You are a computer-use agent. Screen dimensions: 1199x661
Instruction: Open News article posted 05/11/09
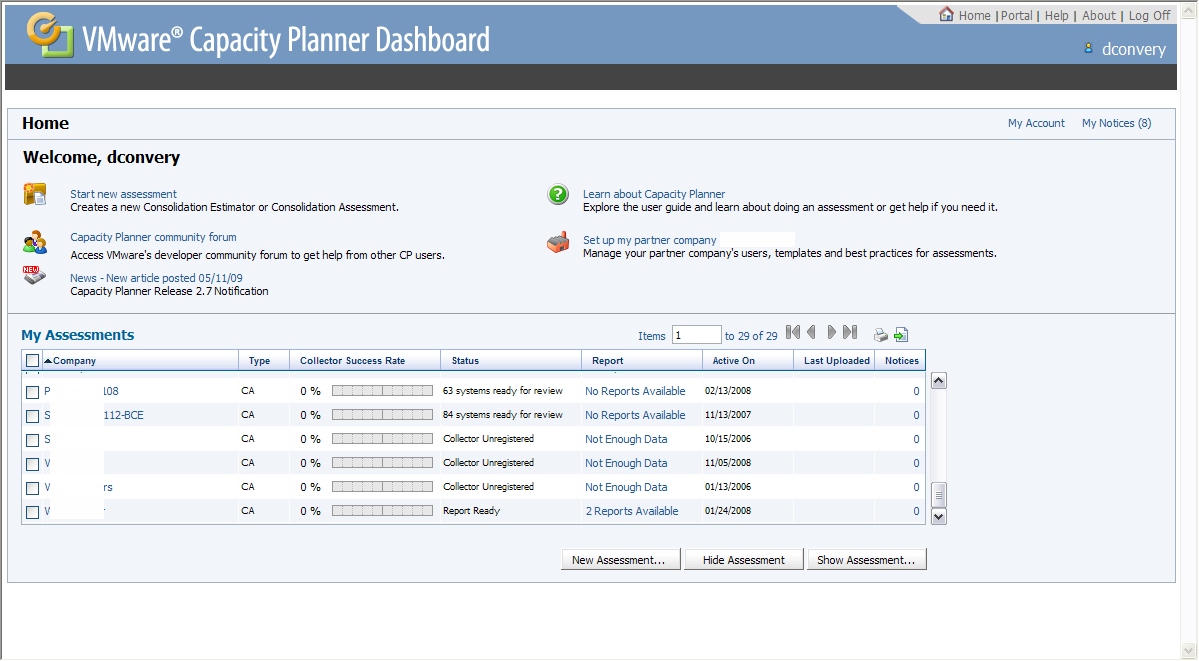click(156, 278)
